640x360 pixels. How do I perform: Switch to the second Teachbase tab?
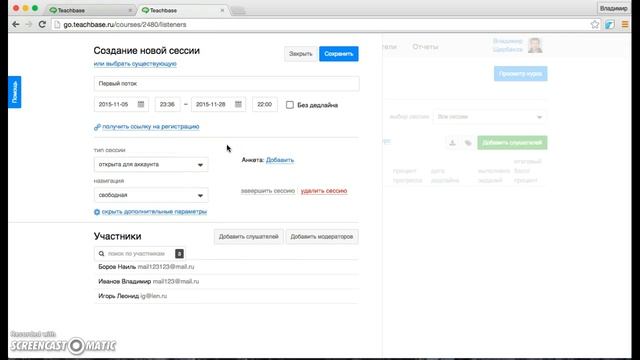[183, 10]
